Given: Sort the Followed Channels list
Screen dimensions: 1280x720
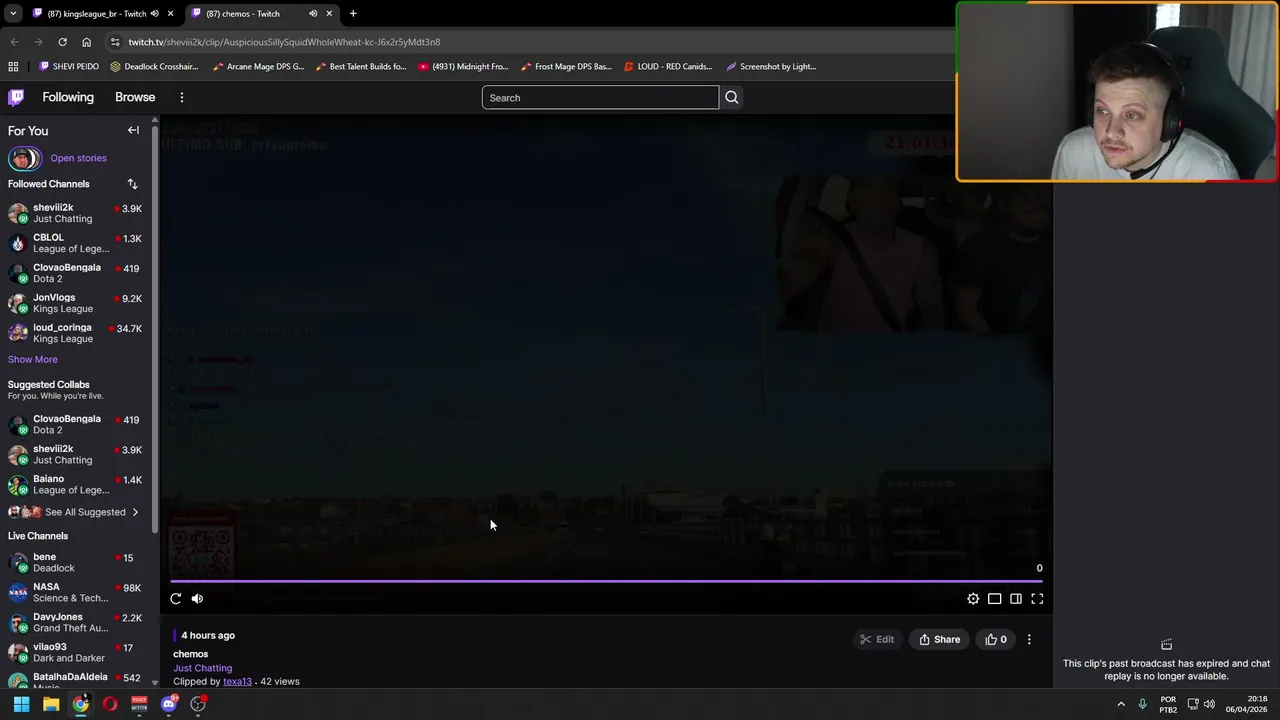Looking at the screenshot, I should click(132, 184).
